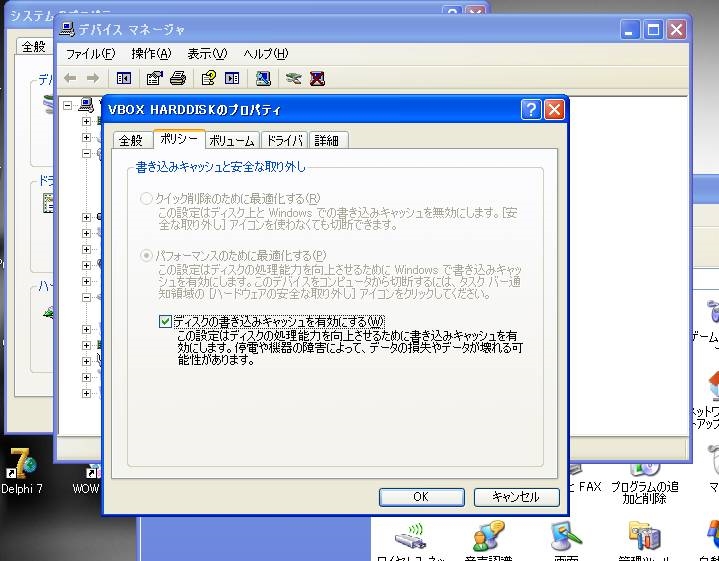
Task: Click the ? help button on VBOX HARDDISK dialog
Action: pos(531,110)
